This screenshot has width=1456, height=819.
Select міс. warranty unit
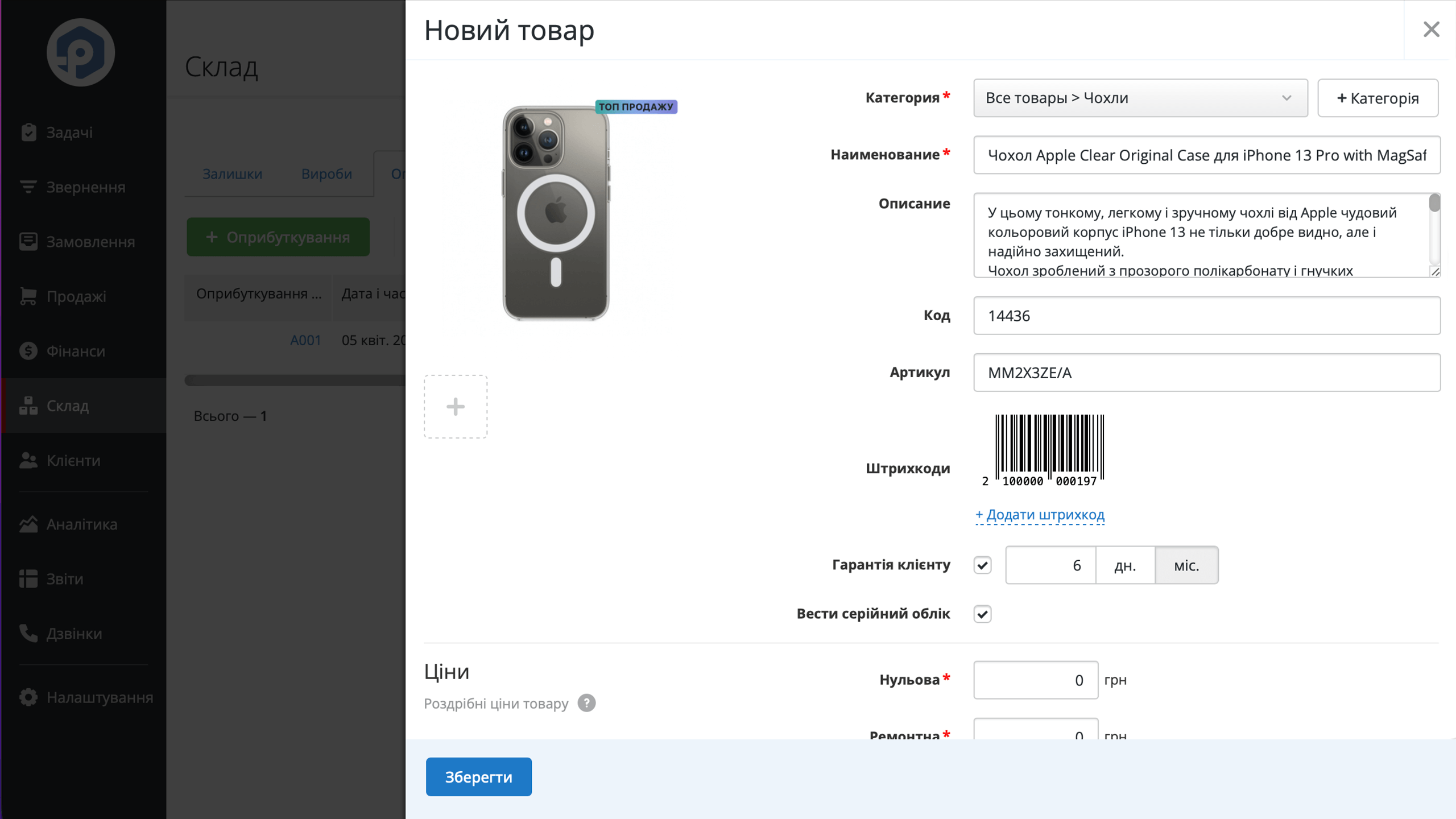click(x=1186, y=565)
